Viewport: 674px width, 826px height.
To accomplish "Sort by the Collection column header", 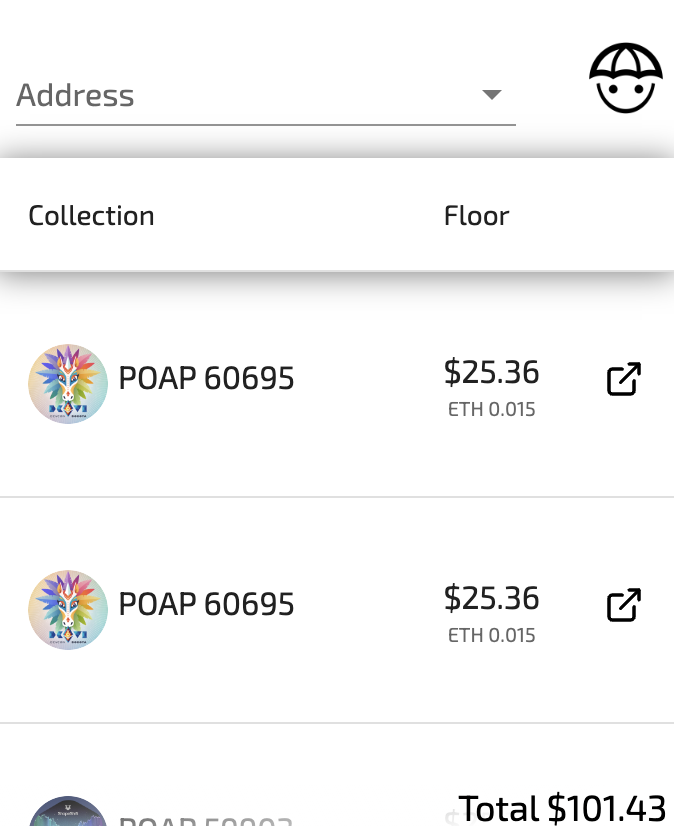I will [91, 216].
